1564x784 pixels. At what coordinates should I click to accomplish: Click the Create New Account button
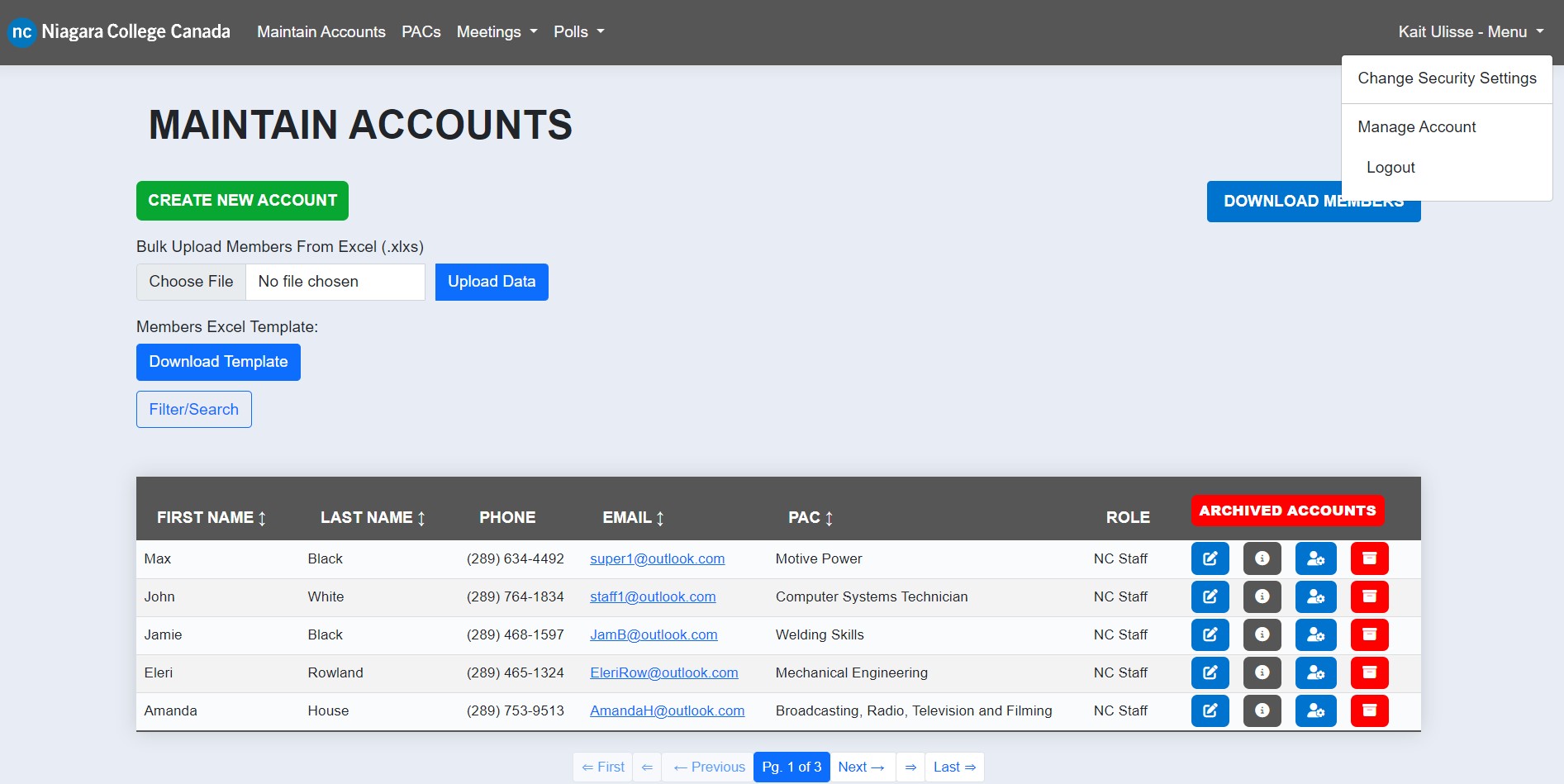(x=242, y=201)
